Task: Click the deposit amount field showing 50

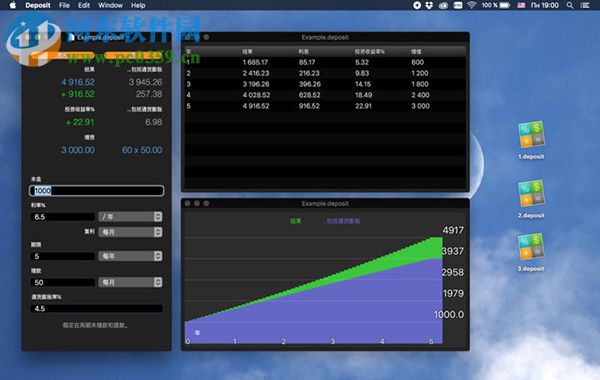Action: pos(62,282)
